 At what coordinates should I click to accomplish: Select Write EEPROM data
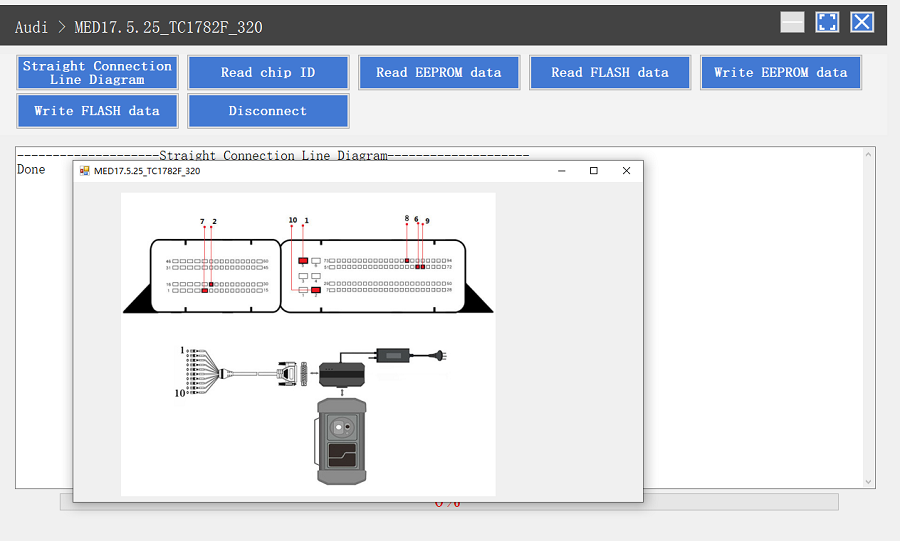pyautogui.click(x=780, y=72)
